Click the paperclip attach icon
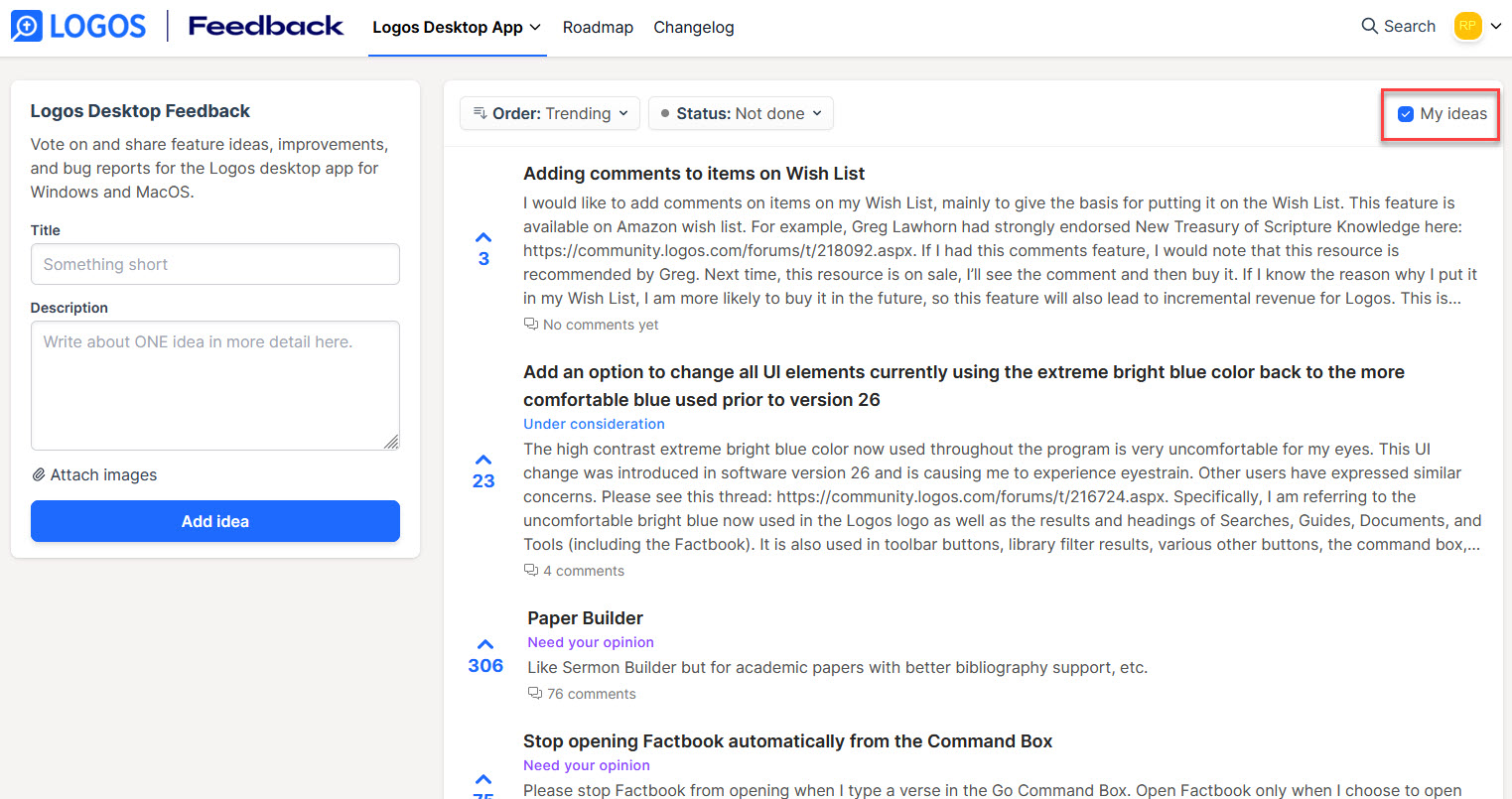Image resolution: width=1512 pixels, height=799 pixels. tap(39, 475)
